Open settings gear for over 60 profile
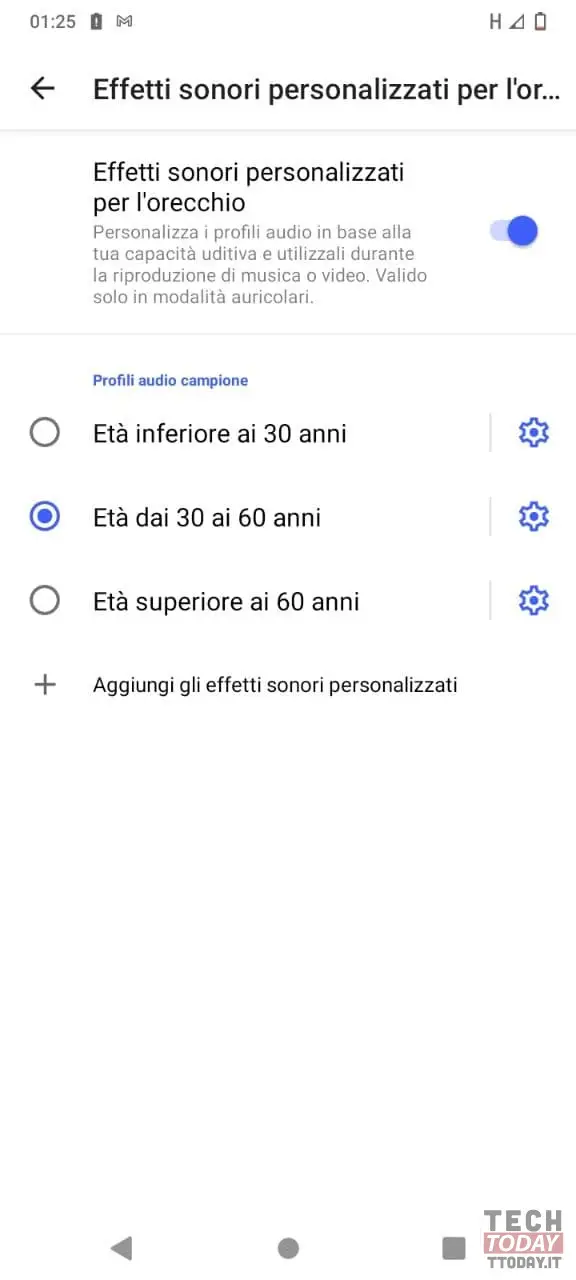Screen dimensions: 576x1280 pos(534,601)
